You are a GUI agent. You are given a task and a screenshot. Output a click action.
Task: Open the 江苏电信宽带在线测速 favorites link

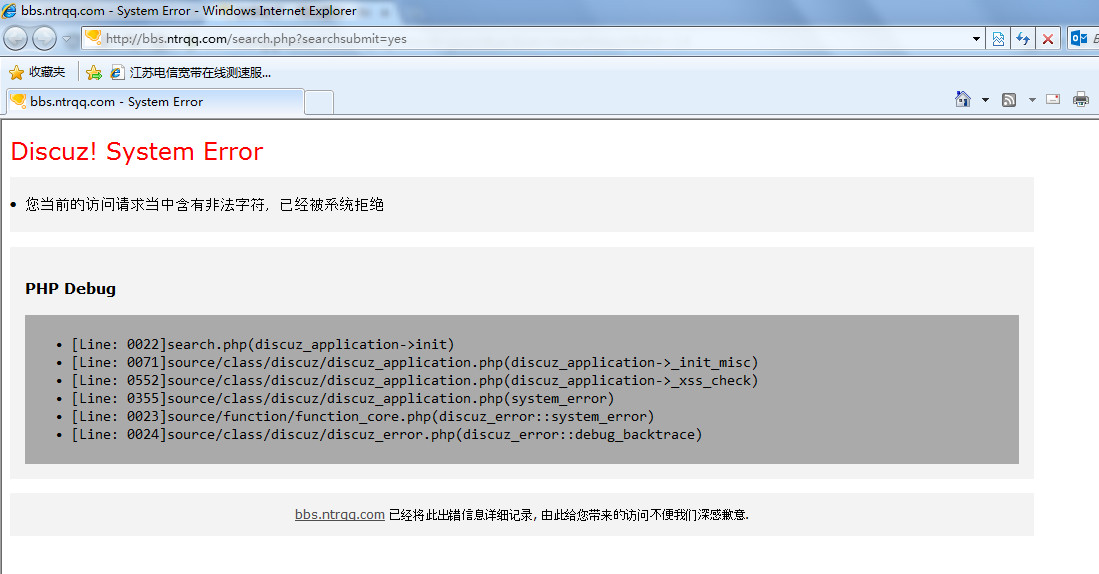pos(191,72)
